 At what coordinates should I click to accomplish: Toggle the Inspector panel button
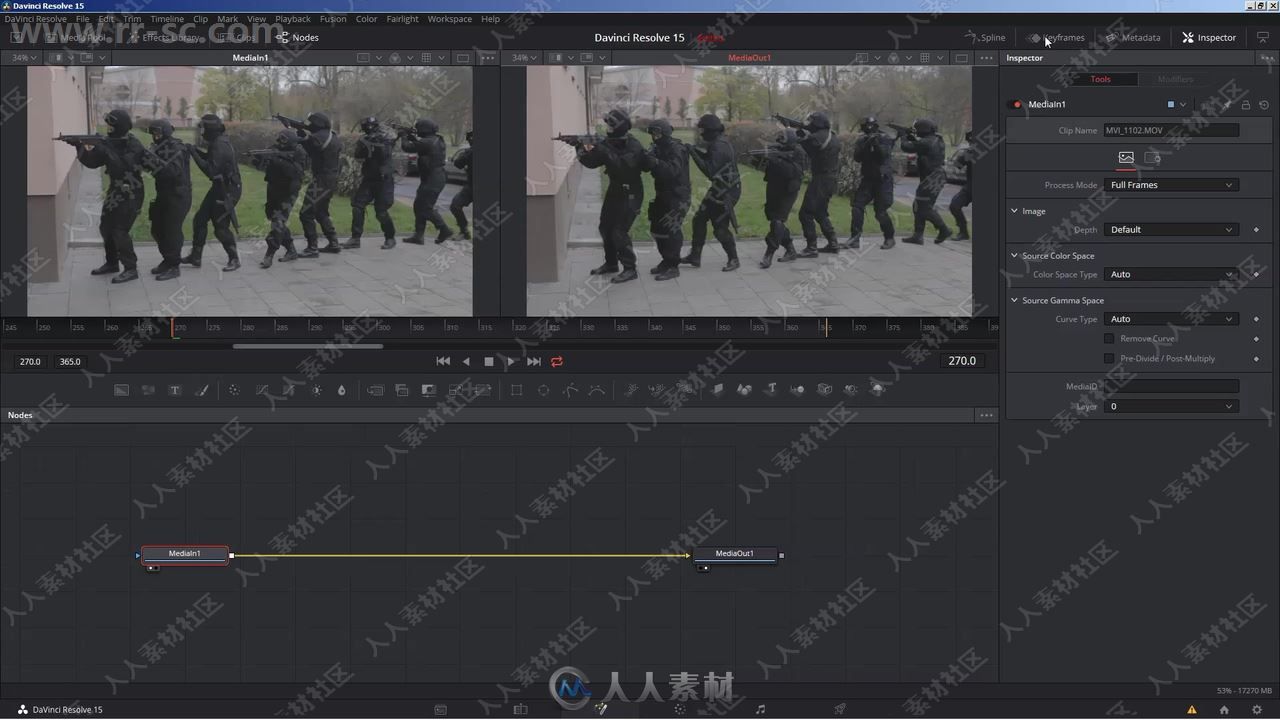(x=1209, y=38)
